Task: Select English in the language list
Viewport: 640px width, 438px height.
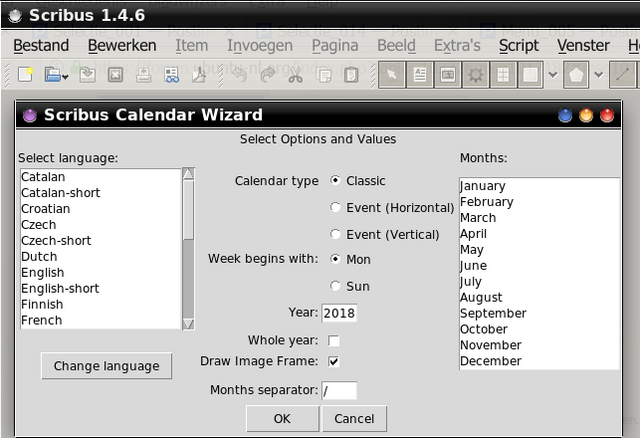Action: pyautogui.click(x=100, y=272)
